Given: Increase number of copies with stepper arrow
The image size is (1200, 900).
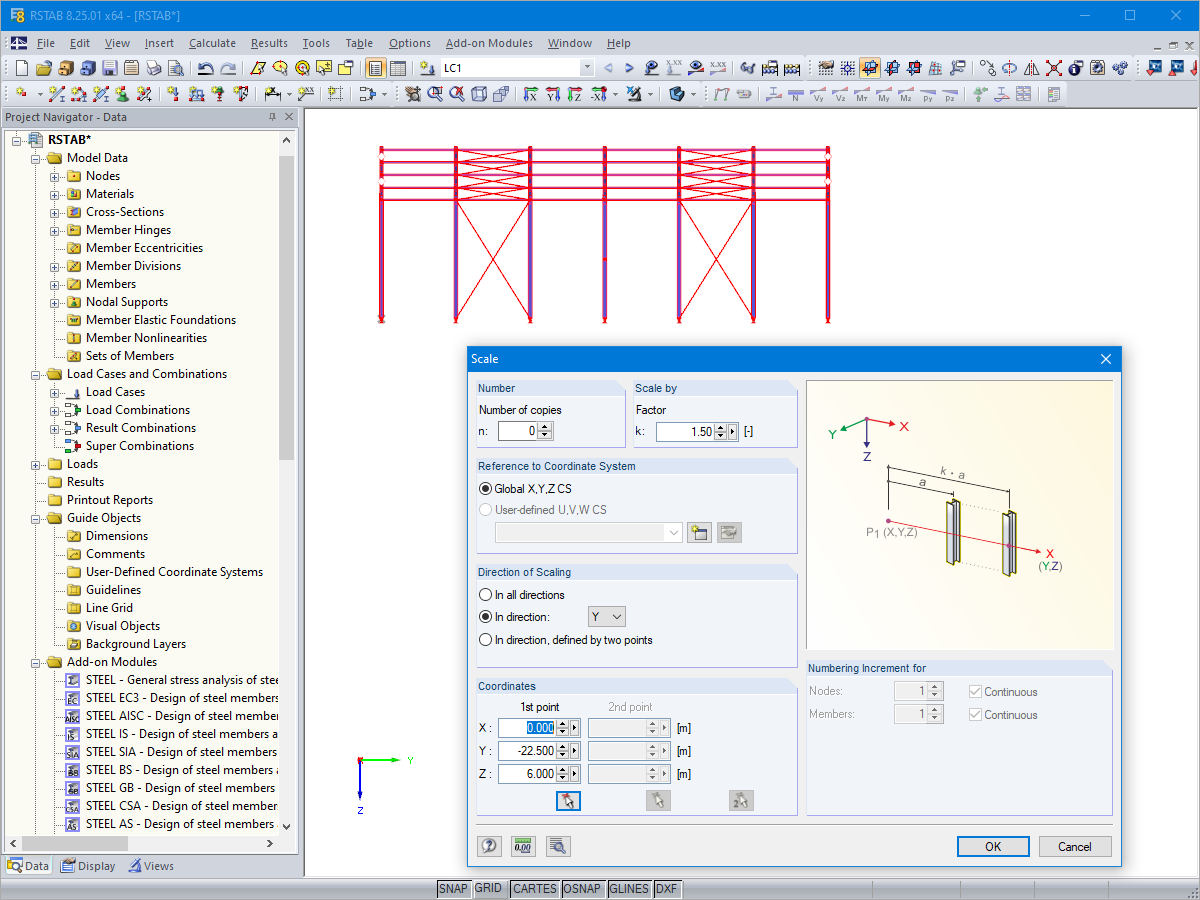Looking at the screenshot, I should pos(545,427).
